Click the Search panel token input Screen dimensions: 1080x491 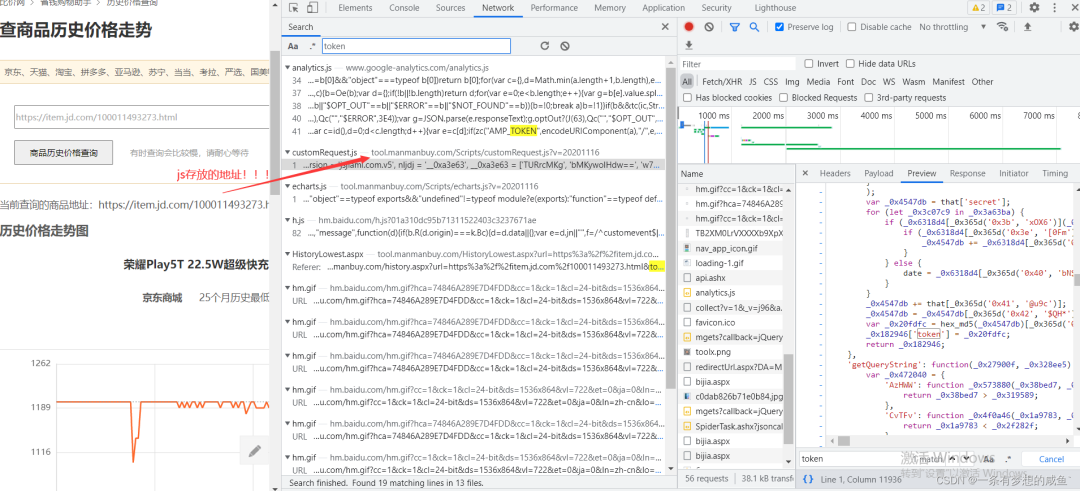tap(416, 46)
